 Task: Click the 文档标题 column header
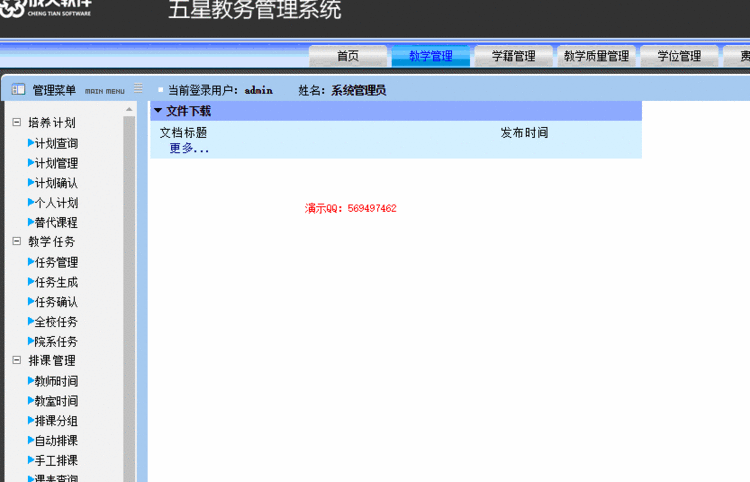coord(183,132)
